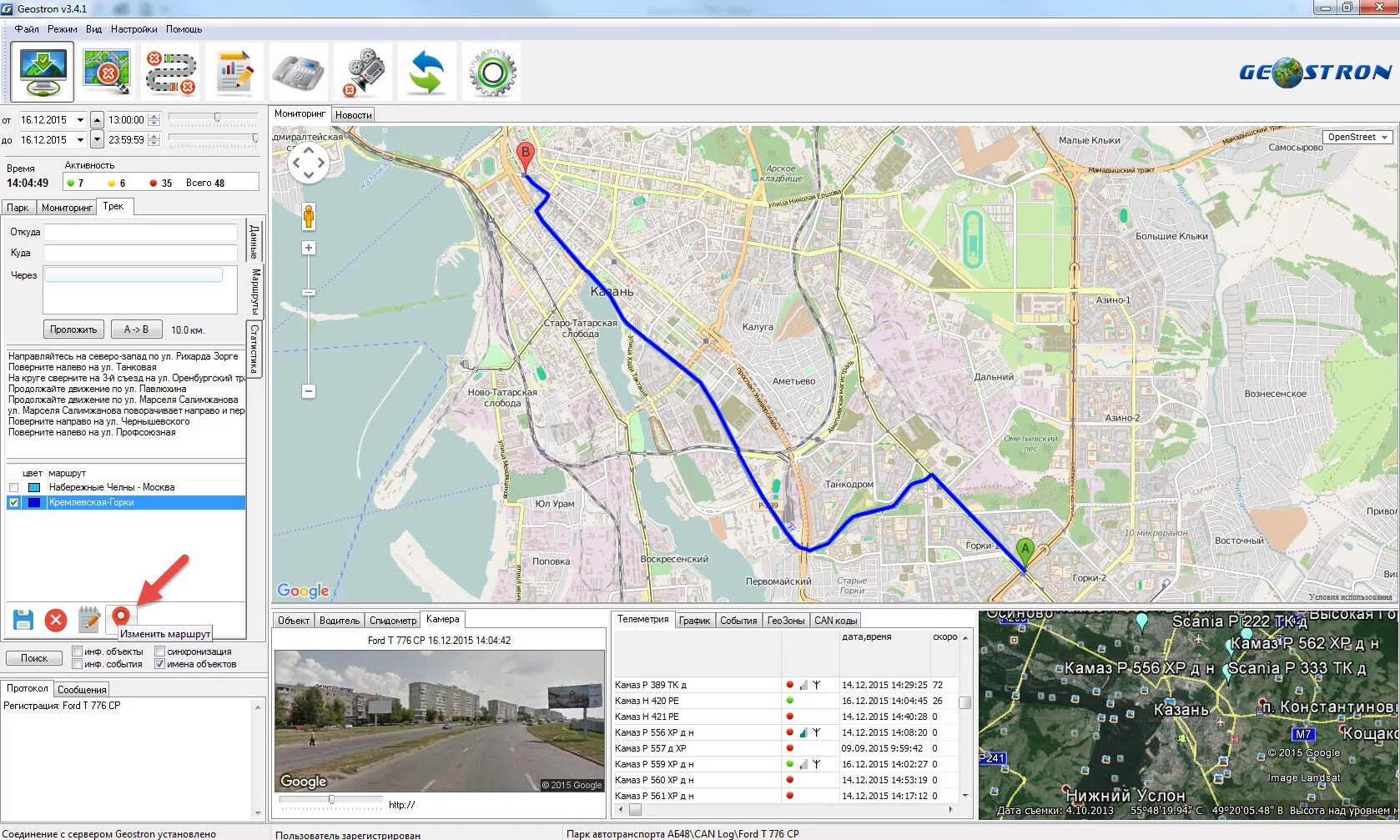The image size is (1400, 840).
Task: Click the map with red cross toolbar icon
Action: tap(107, 72)
